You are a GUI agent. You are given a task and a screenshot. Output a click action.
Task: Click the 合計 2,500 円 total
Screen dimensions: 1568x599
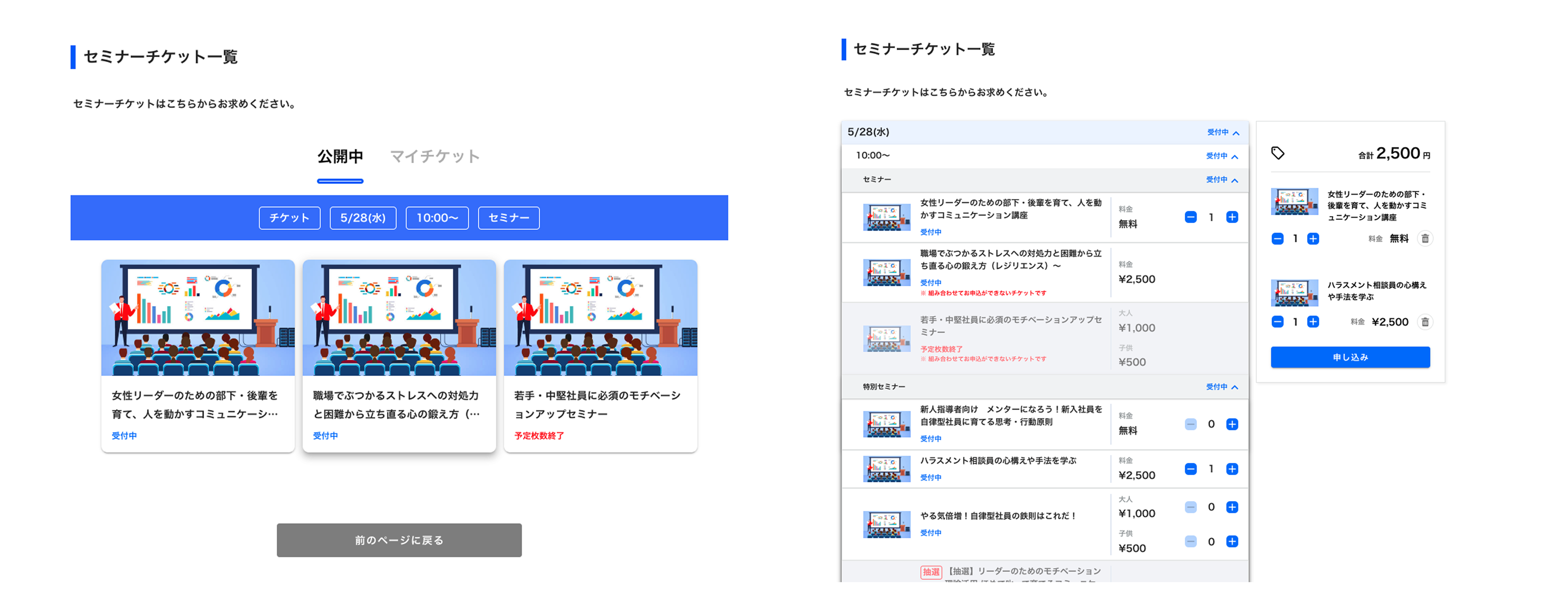[x=1394, y=153]
